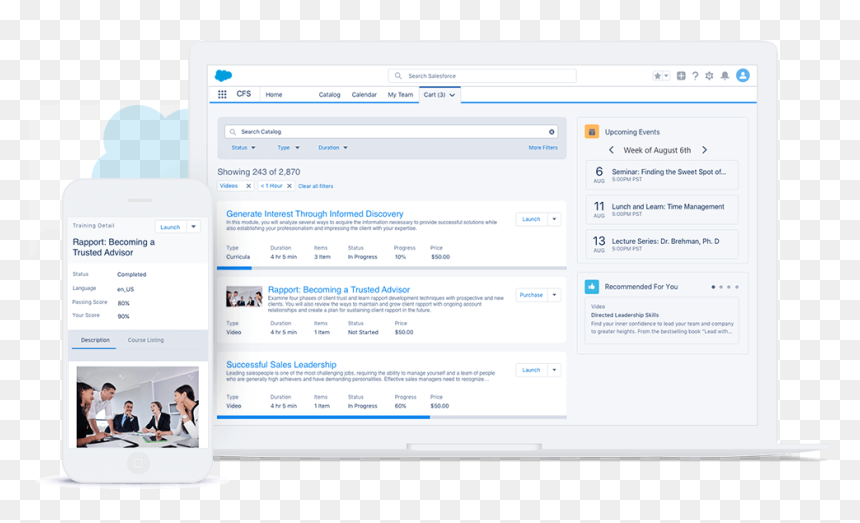The image size is (860, 523).
Task: Select second Recommended For You carousel dot
Action: point(721,287)
